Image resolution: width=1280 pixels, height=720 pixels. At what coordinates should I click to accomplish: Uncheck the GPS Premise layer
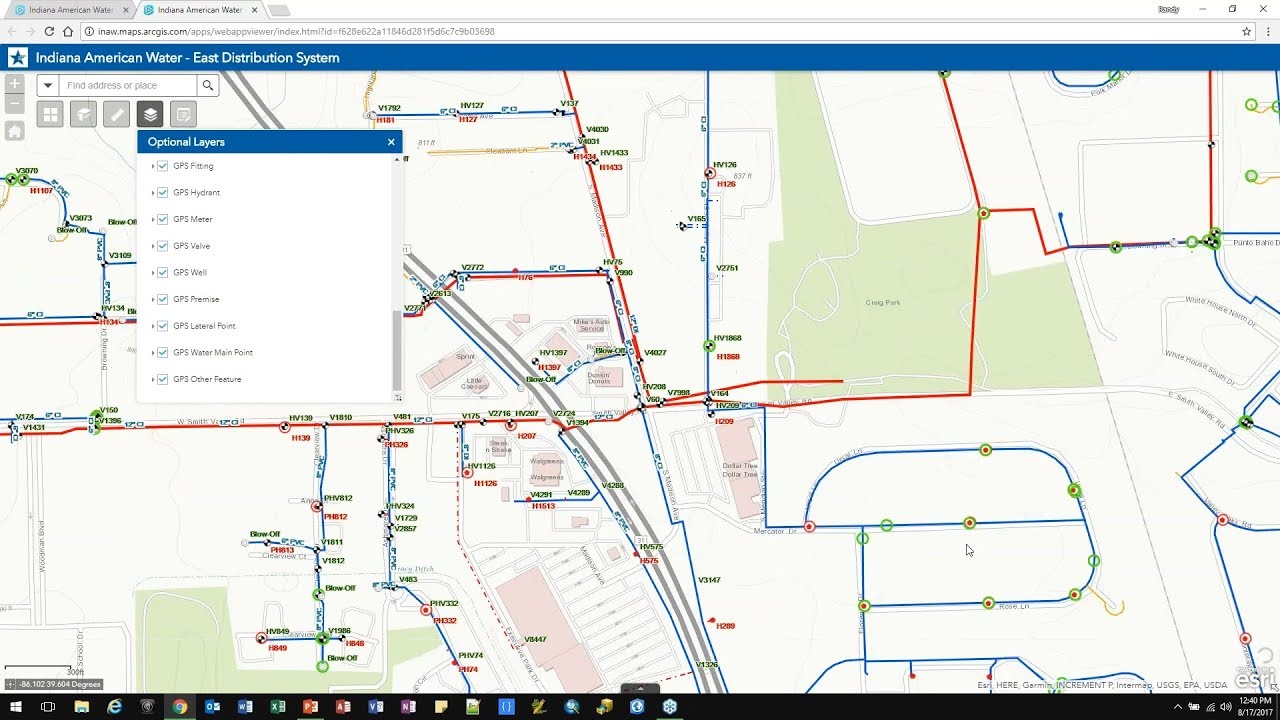tap(163, 299)
